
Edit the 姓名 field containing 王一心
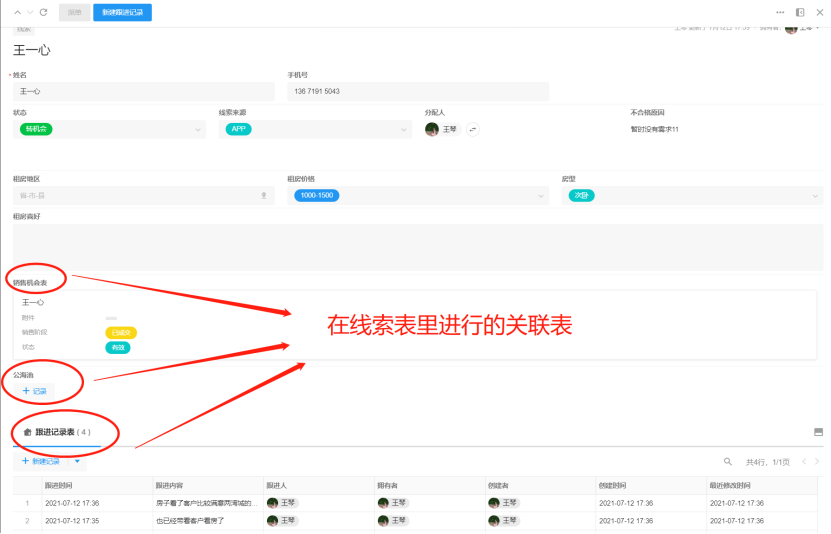click(144, 91)
